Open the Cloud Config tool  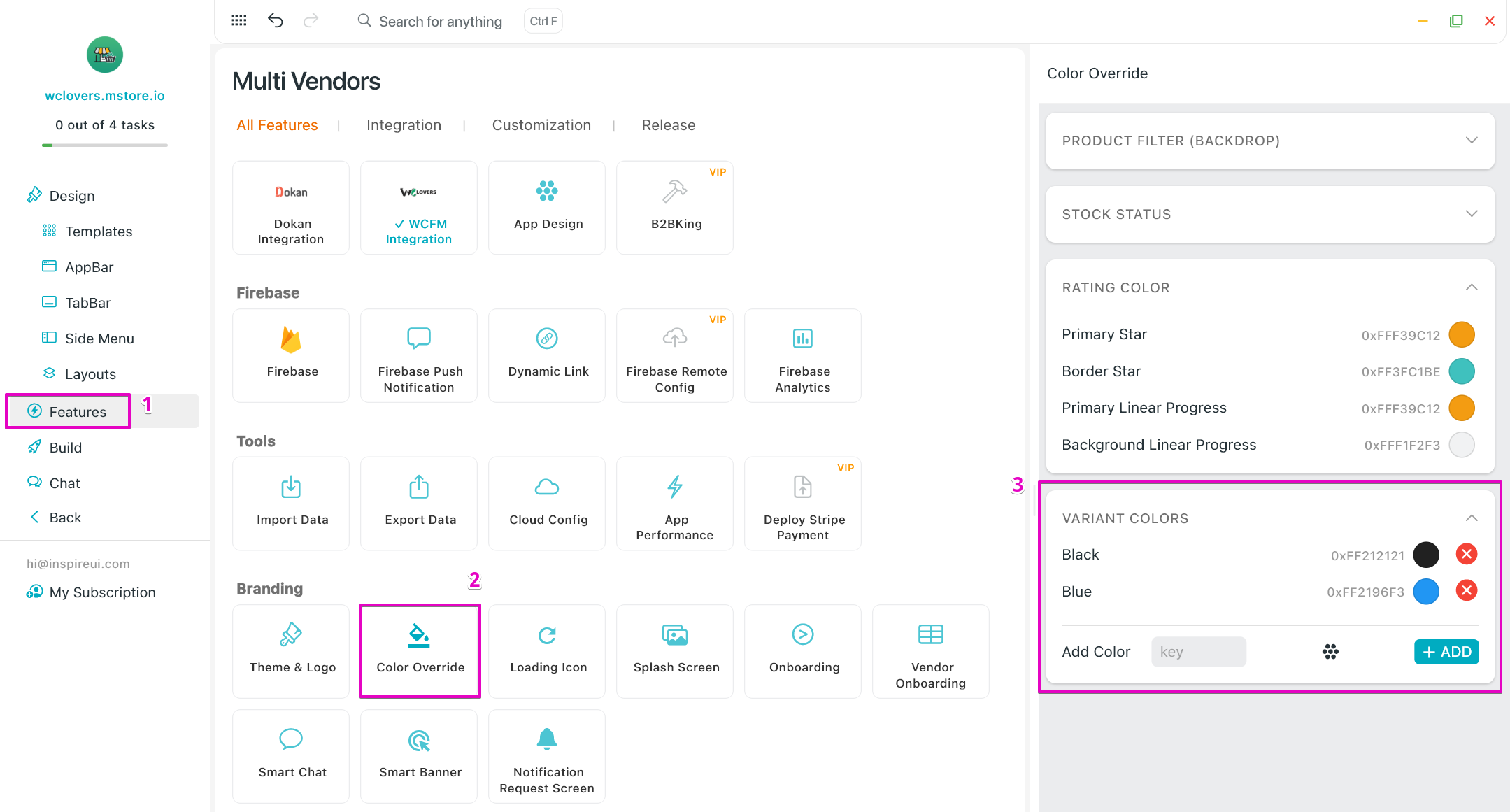pyautogui.click(x=547, y=503)
